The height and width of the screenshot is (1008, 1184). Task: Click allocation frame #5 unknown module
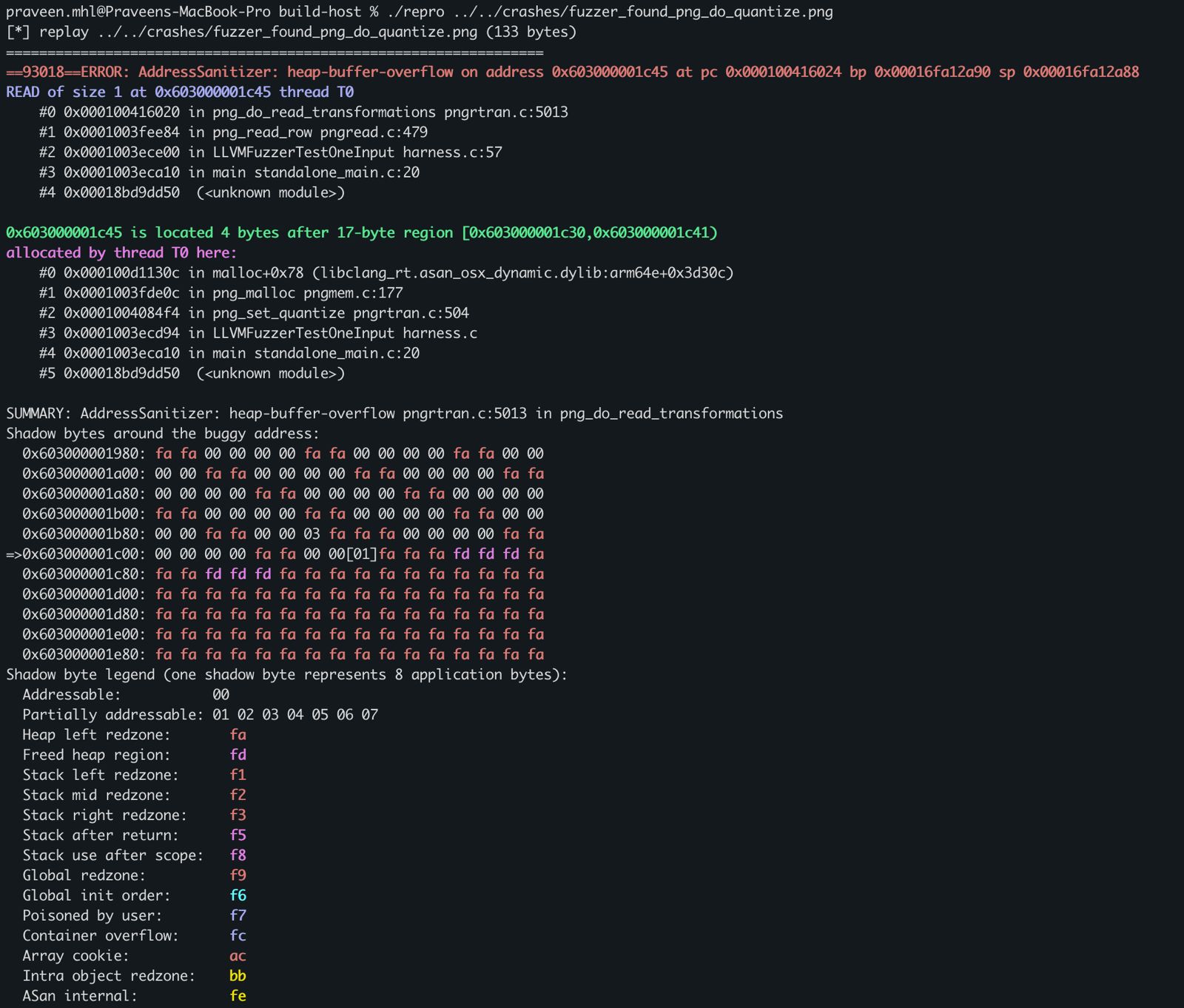(x=192, y=372)
